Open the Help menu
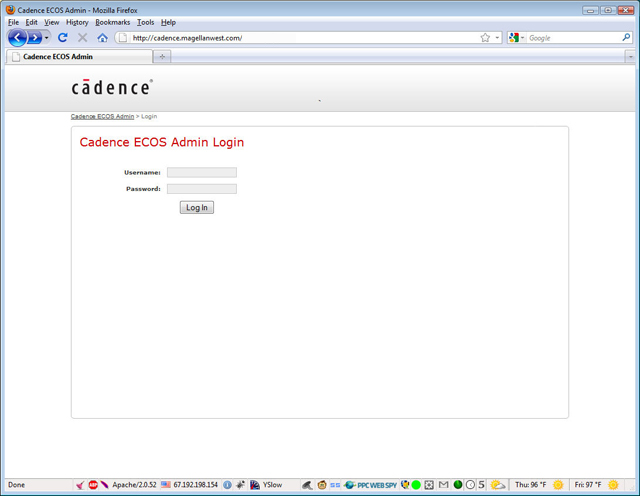Image resolution: width=640 pixels, height=496 pixels. click(x=168, y=22)
